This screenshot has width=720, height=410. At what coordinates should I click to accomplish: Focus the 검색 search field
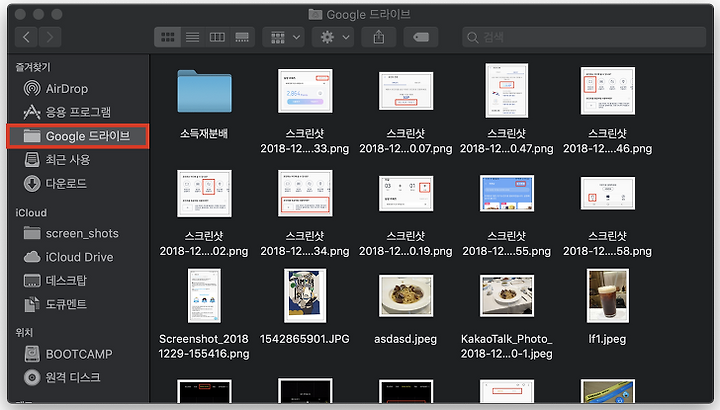[x=584, y=37]
